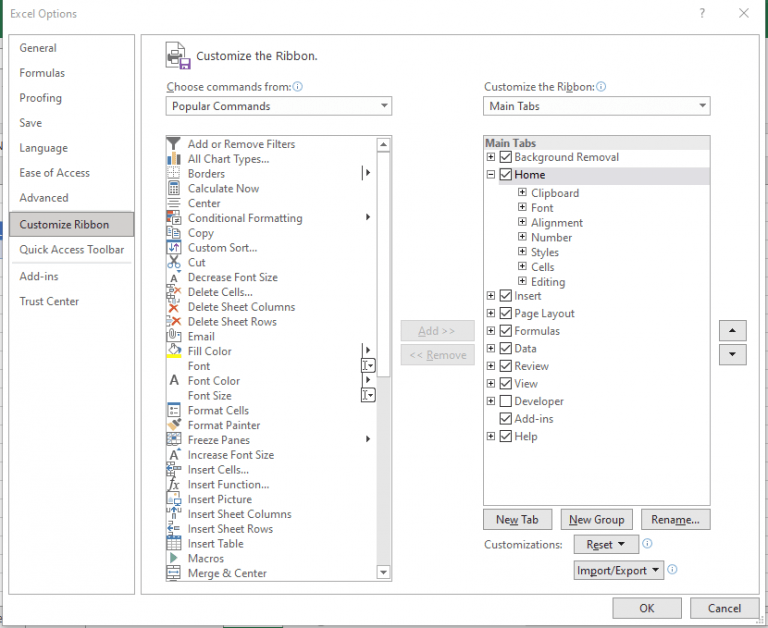
Task: Click the Merge & Center icon
Action: coord(173,573)
